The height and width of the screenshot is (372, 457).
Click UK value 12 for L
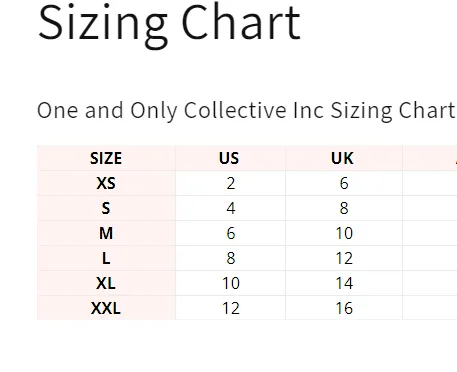click(344, 258)
